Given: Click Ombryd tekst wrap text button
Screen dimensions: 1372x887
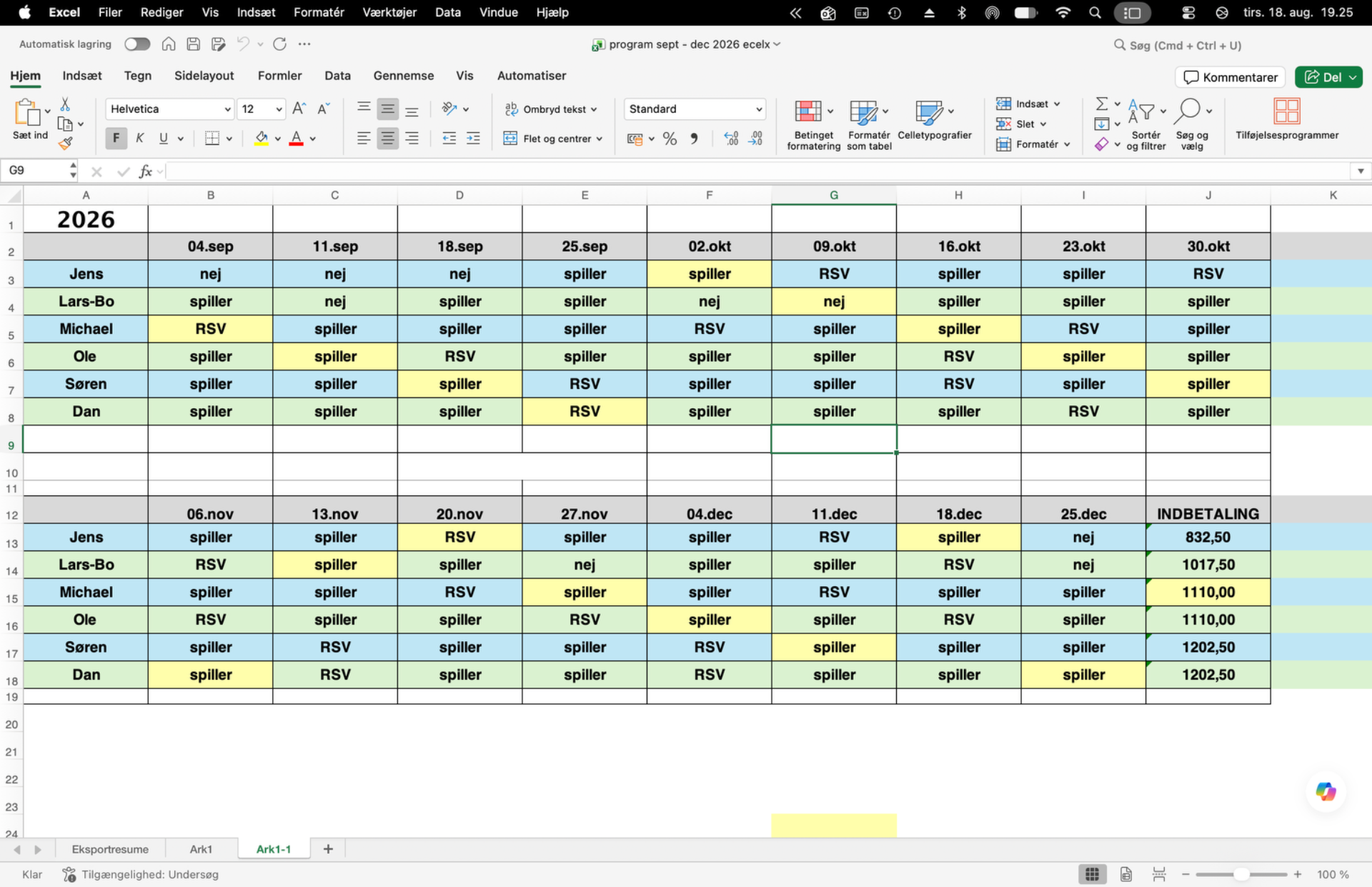Looking at the screenshot, I should [x=550, y=109].
